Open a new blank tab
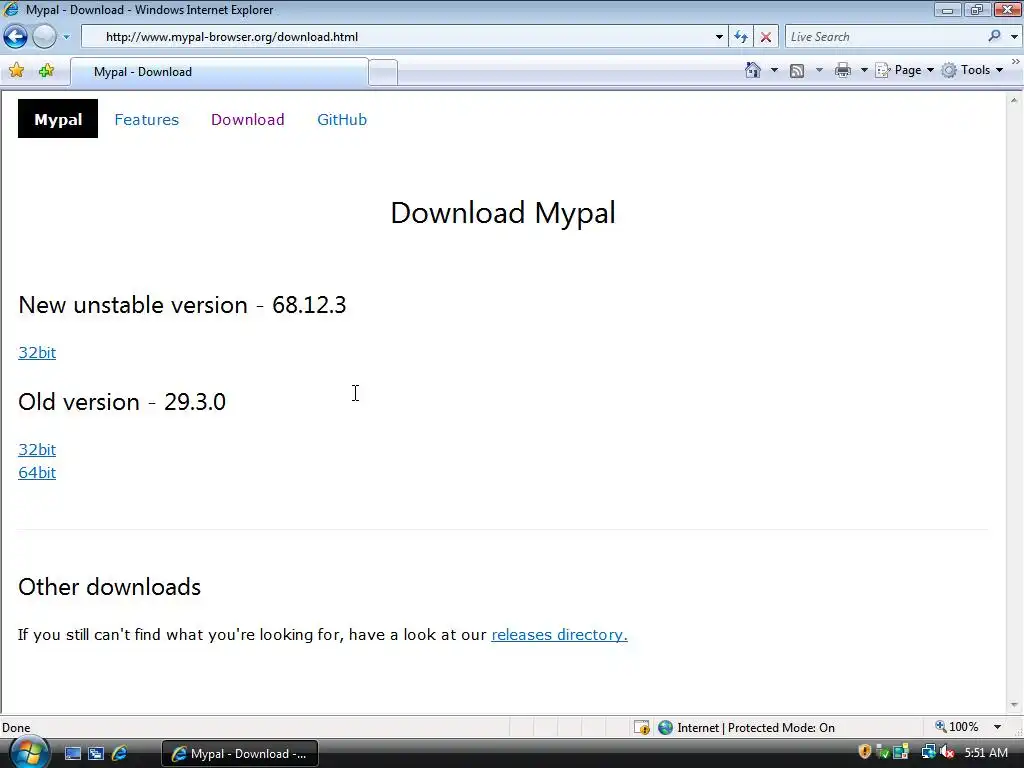Viewport: 1024px width, 768px height. [383, 72]
